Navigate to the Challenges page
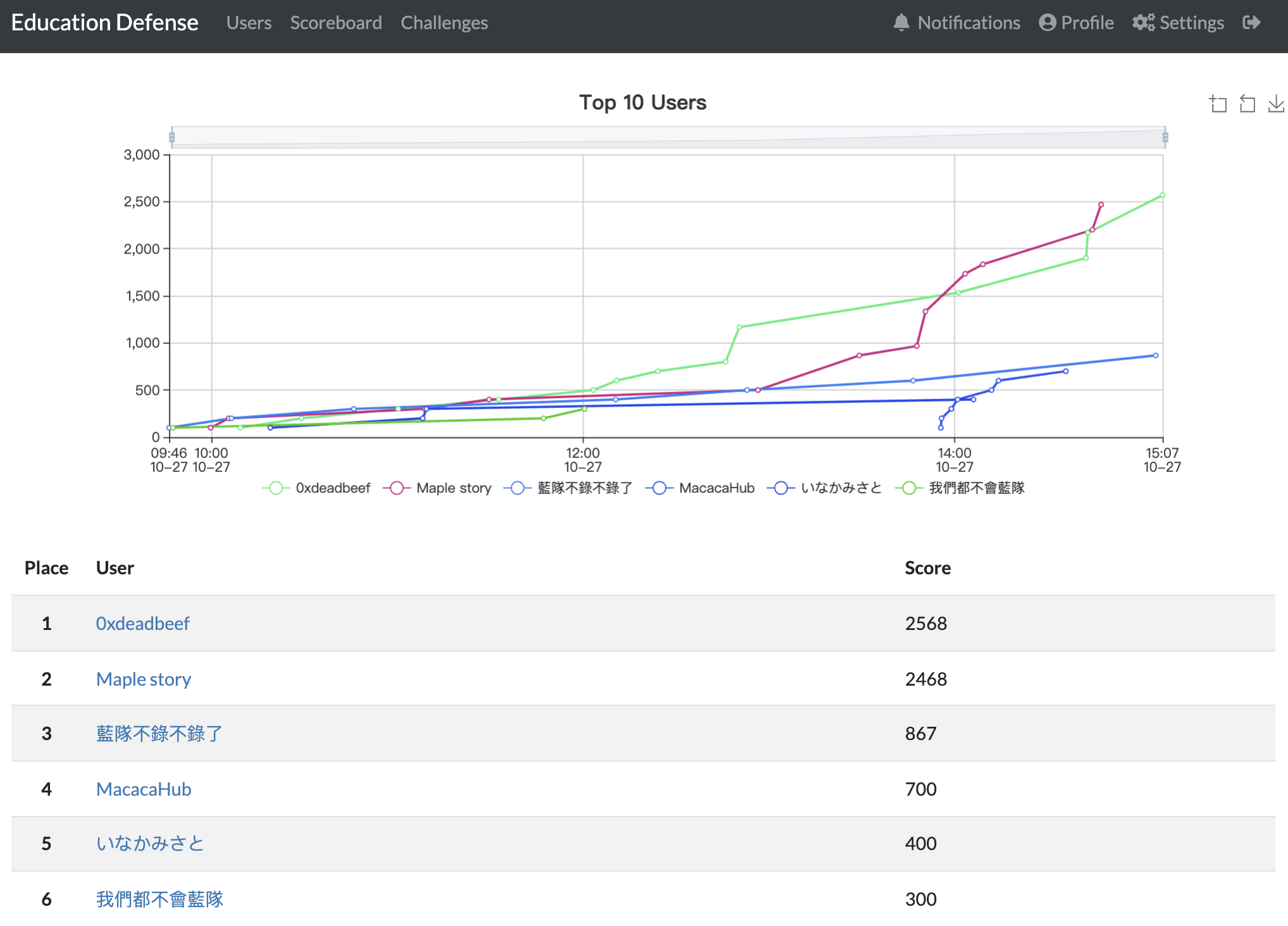The height and width of the screenshot is (926, 1288). (444, 22)
